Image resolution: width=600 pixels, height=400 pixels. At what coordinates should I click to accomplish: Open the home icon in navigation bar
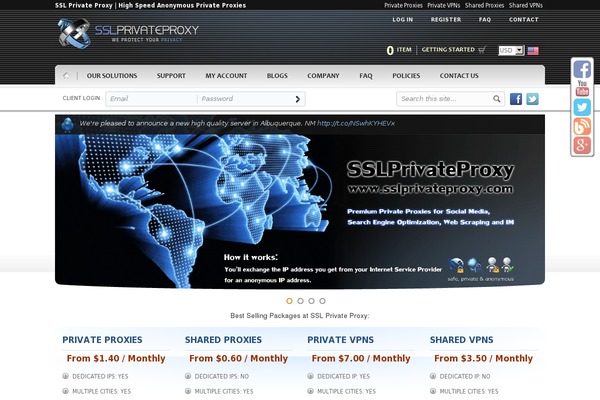pyautogui.click(x=66, y=76)
